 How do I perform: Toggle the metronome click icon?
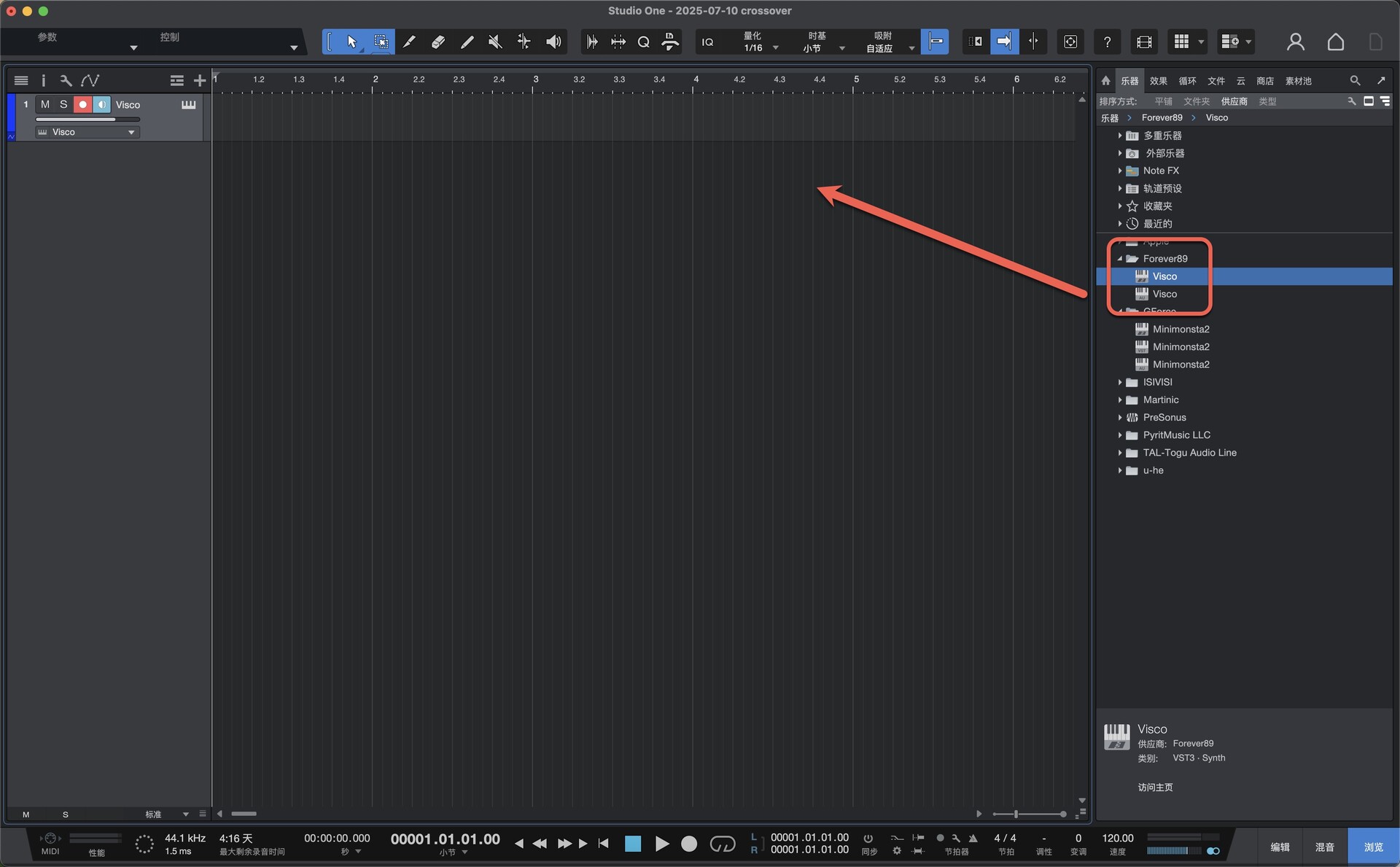(973, 838)
